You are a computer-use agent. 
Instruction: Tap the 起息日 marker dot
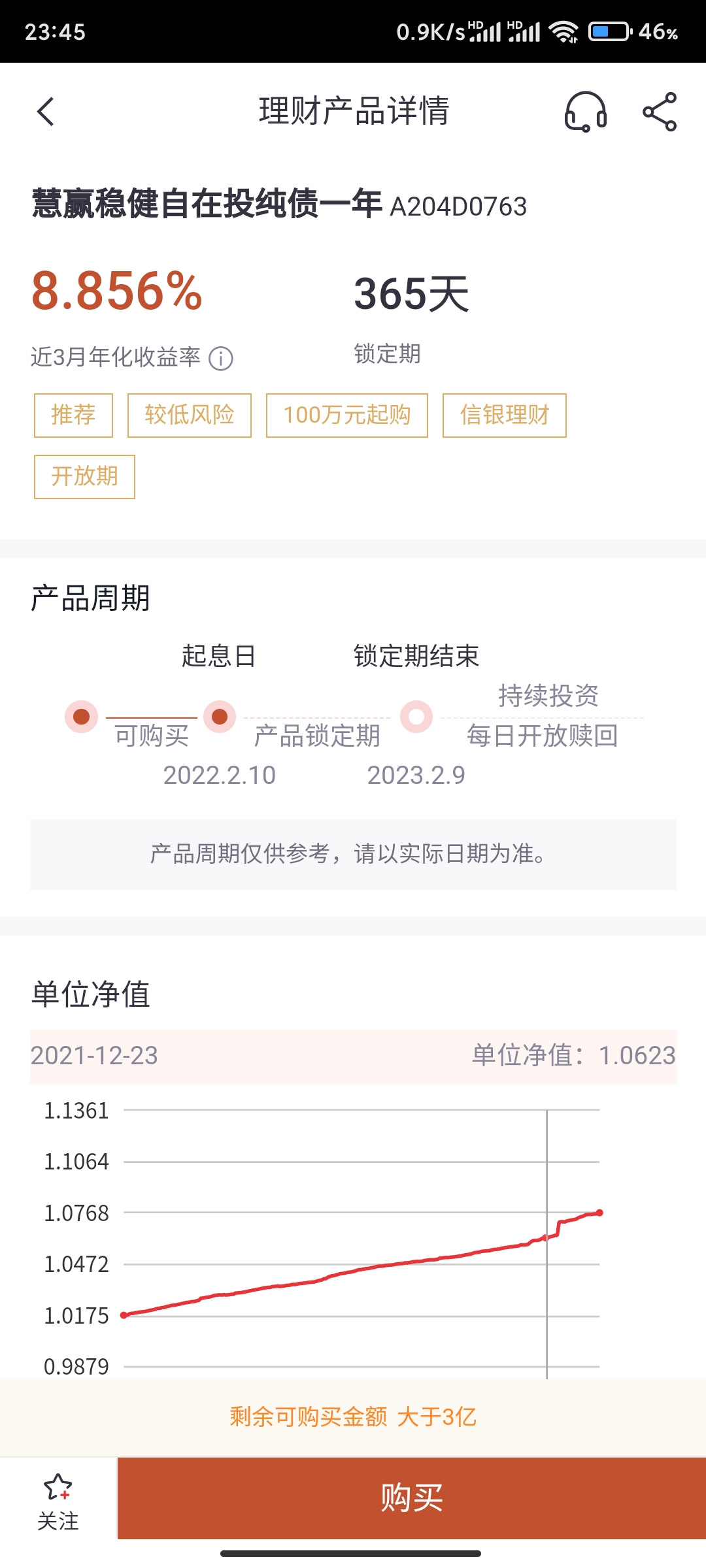[x=220, y=717]
